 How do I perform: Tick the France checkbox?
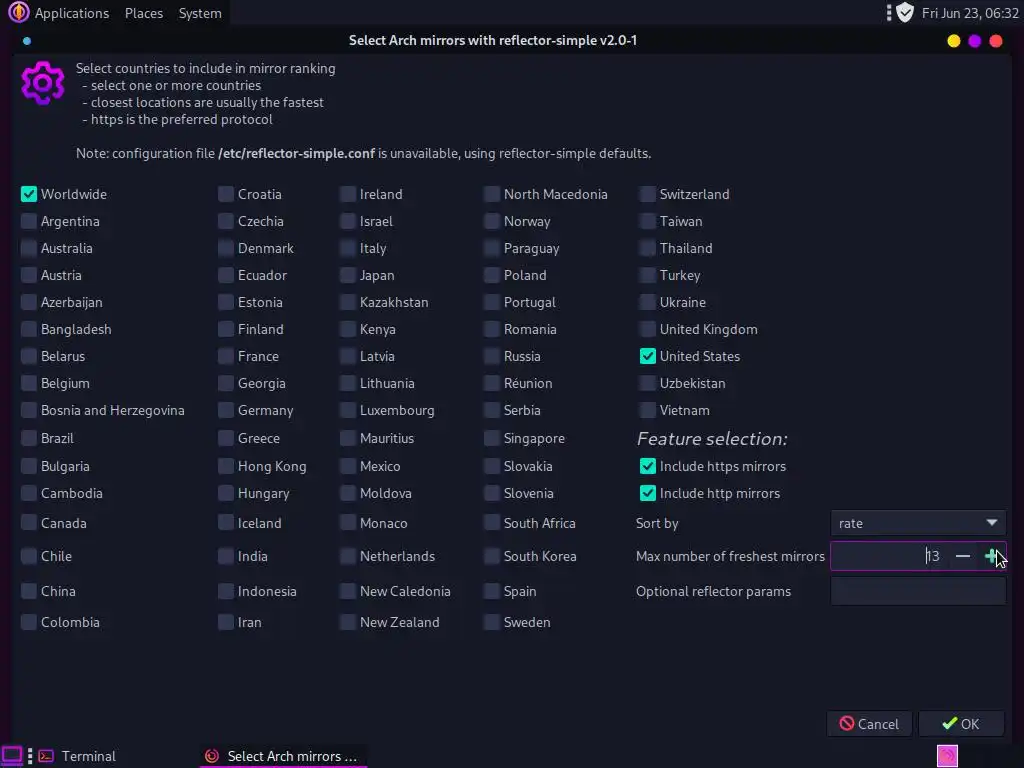[x=226, y=356]
